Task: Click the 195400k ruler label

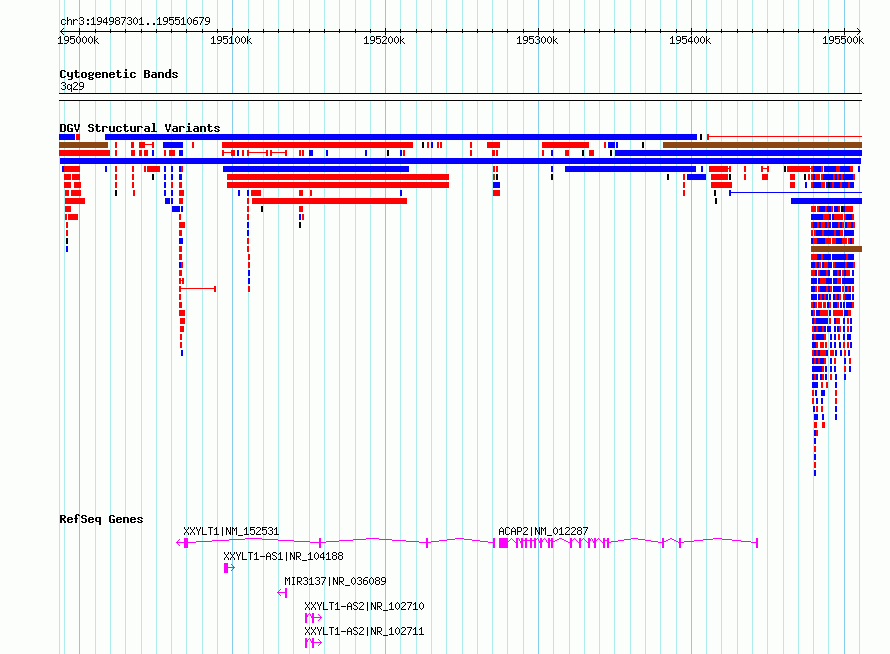Action: pos(690,40)
